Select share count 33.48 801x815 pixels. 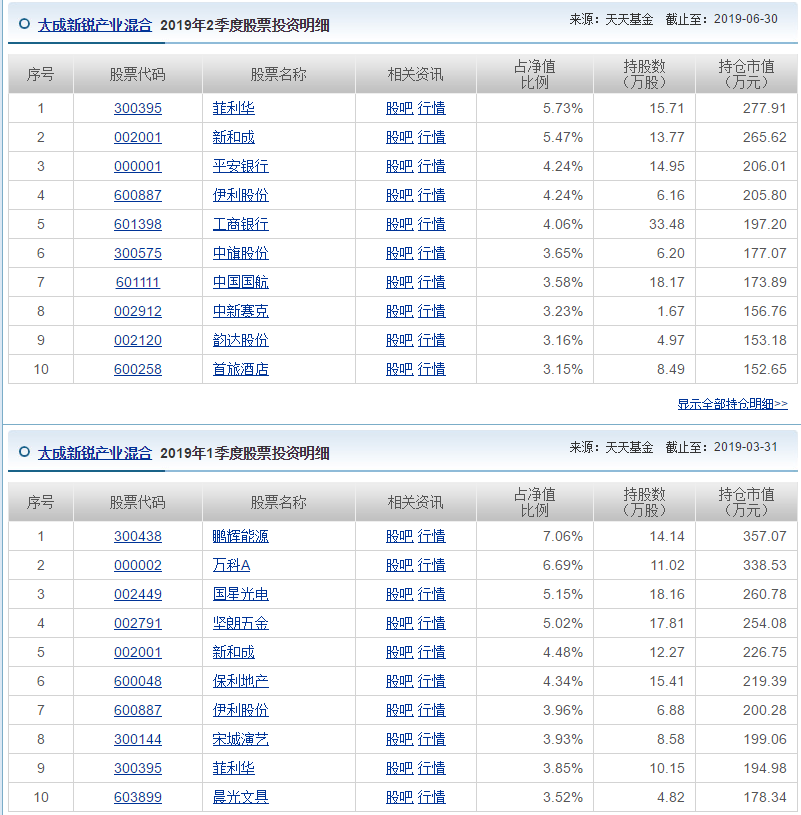666,225
